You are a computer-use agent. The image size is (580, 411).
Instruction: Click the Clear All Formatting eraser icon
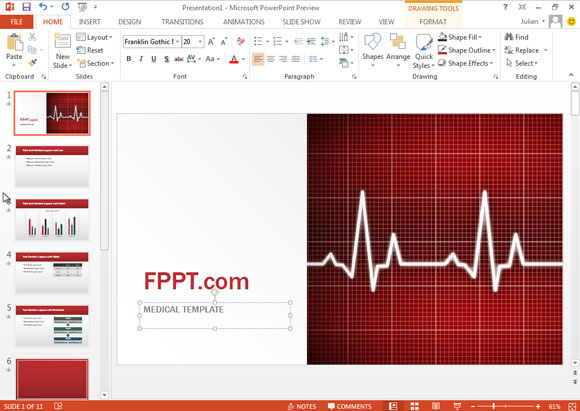[241, 41]
